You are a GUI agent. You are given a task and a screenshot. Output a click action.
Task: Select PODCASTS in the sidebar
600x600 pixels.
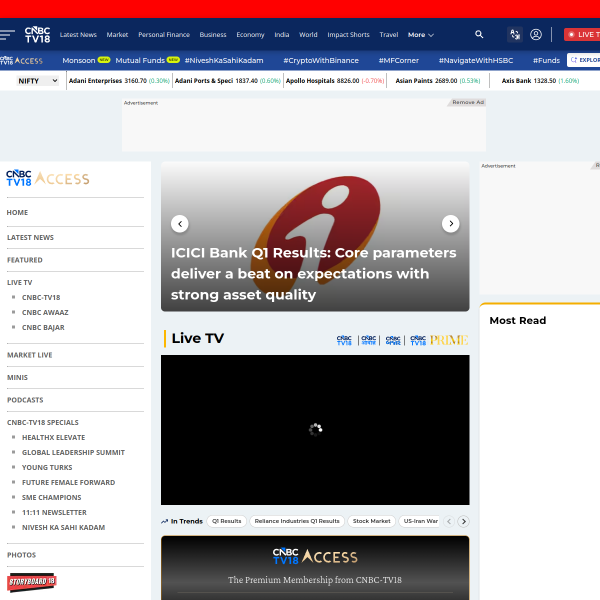(x=25, y=400)
